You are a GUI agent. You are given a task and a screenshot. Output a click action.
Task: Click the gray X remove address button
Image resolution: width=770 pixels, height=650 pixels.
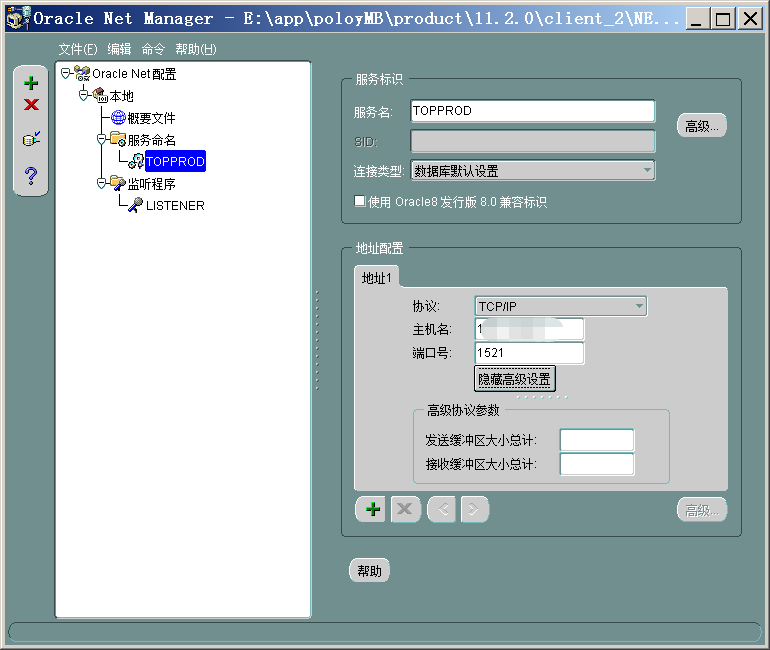coord(405,509)
